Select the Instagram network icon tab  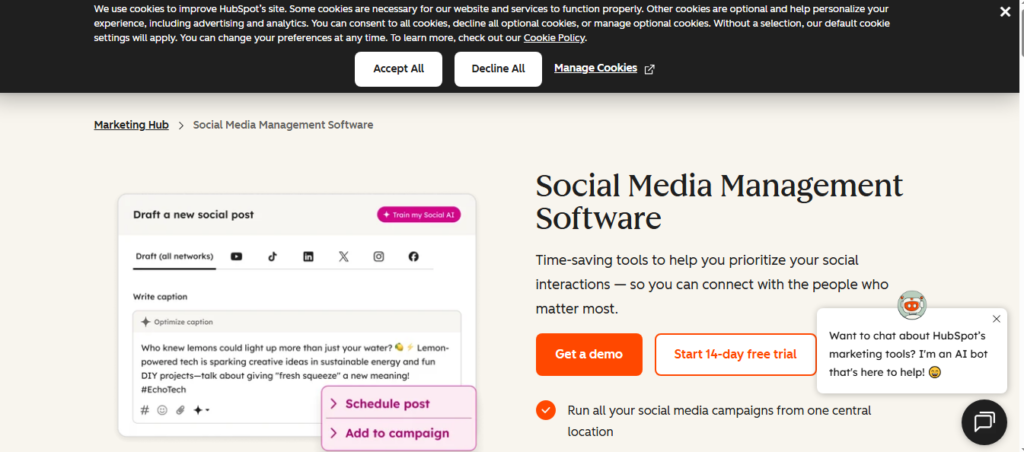(379, 257)
